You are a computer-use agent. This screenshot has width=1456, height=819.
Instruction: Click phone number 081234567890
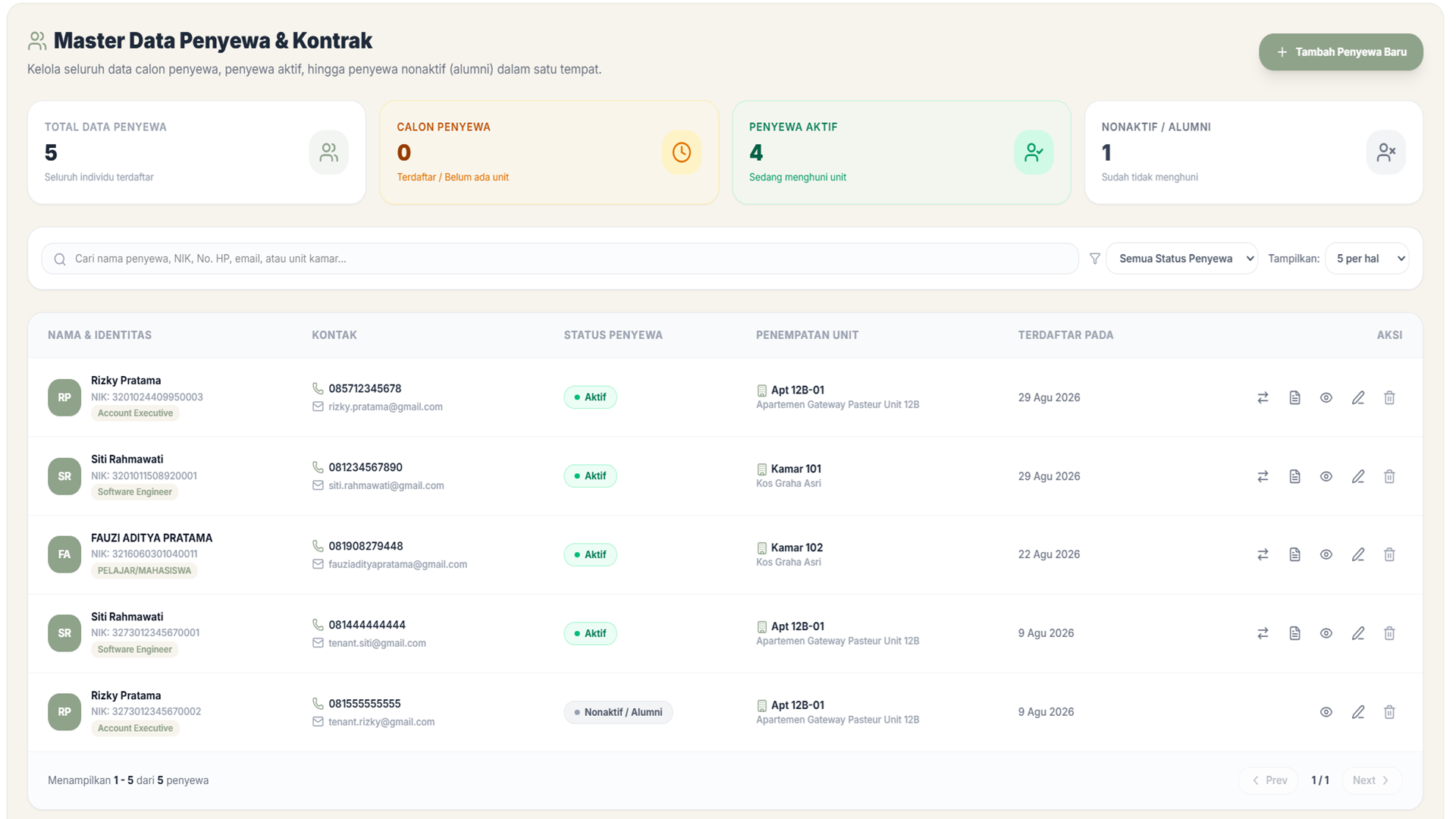click(x=366, y=467)
